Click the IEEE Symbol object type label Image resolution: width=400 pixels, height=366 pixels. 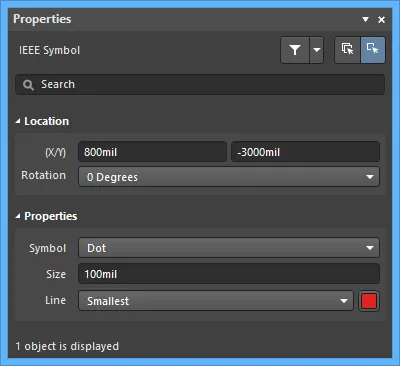click(50, 50)
